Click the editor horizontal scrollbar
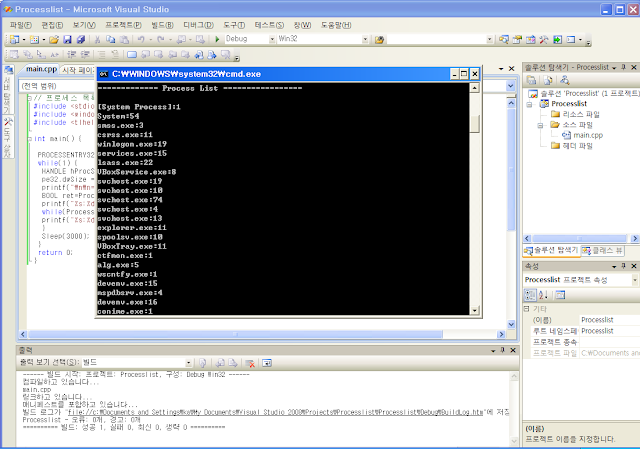Image resolution: width=640 pixels, height=449 pixels. tap(236, 334)
